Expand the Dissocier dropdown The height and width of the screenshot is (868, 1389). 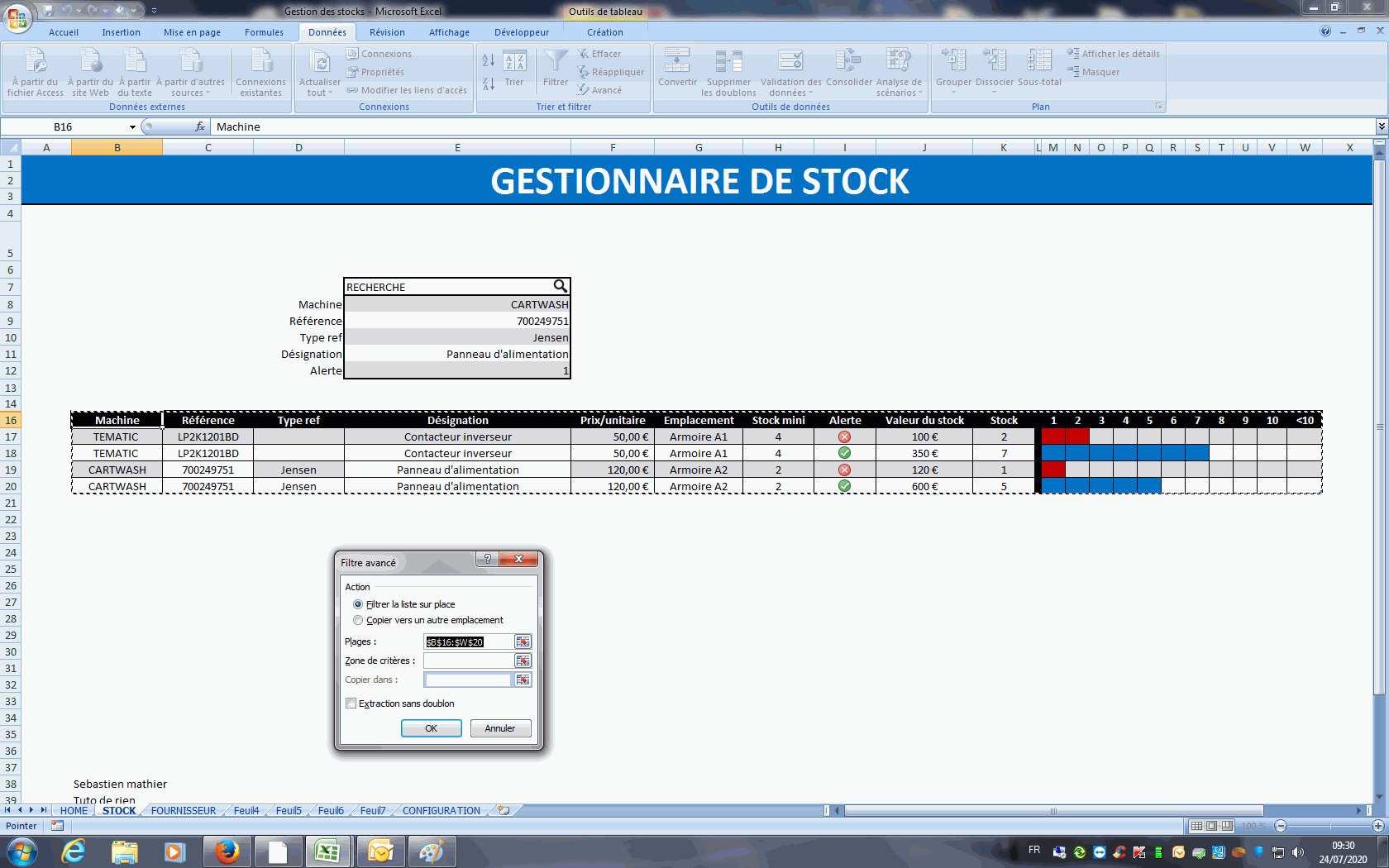click(x=994, y=92)
